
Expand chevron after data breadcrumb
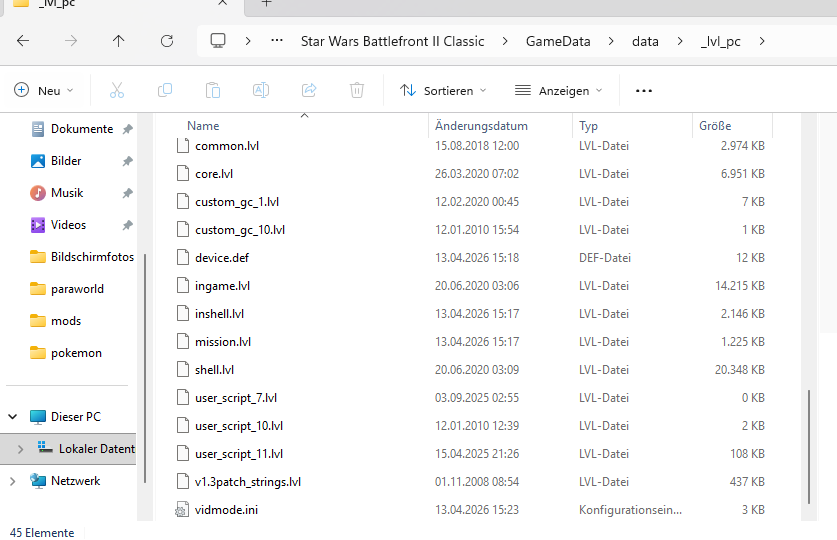point(680,41)
